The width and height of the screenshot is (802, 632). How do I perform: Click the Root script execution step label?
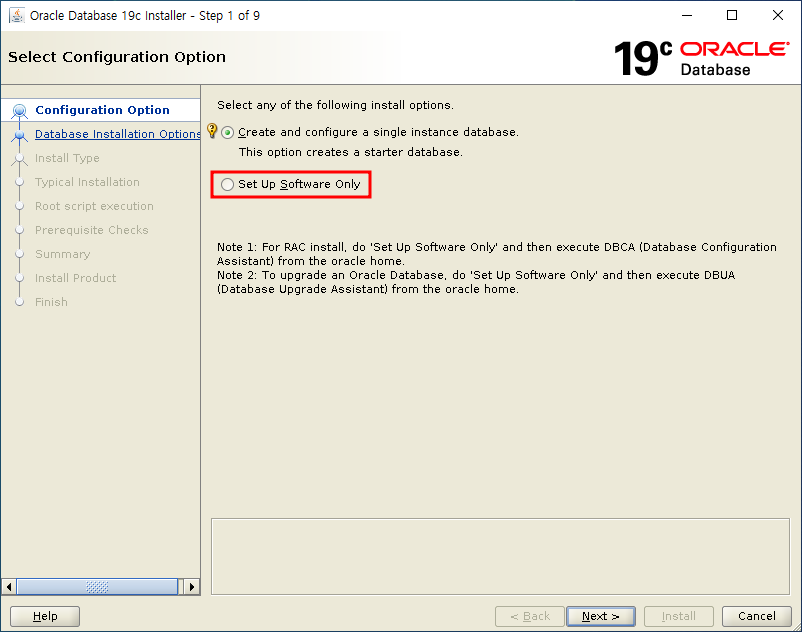pyautogui.click(x=94, y=206)
